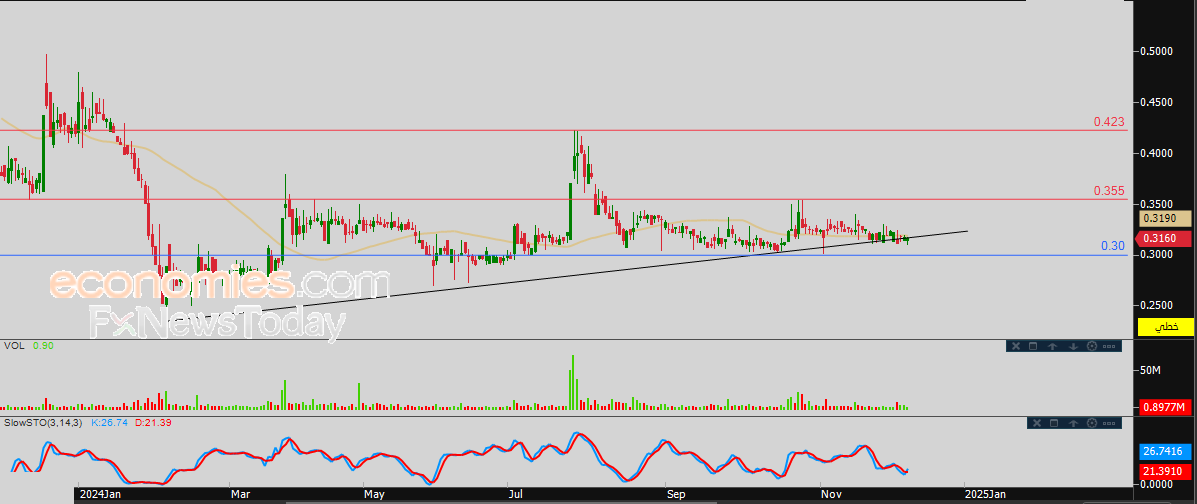Select the blue 0.30 support label

[1113, 246]
